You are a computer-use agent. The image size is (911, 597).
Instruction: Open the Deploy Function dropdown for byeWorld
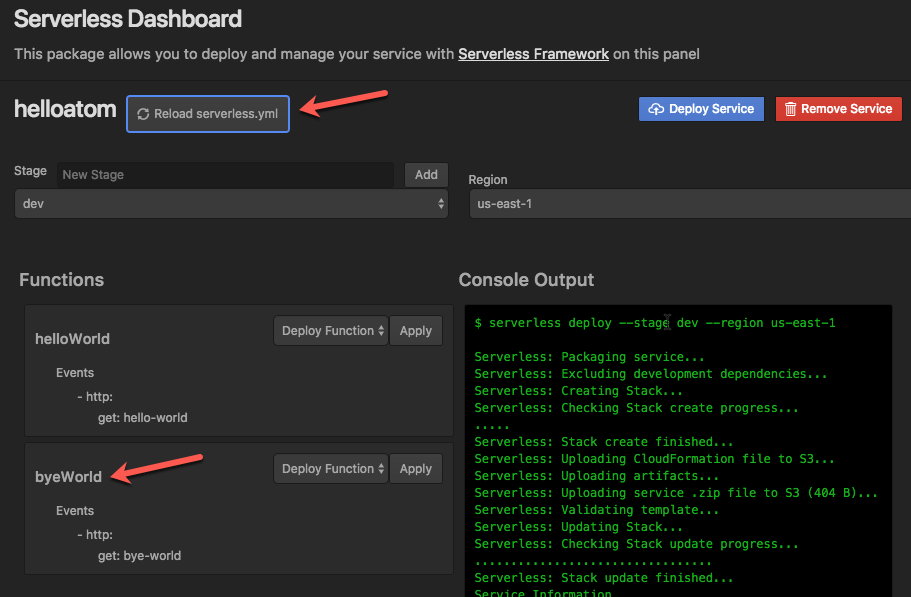click(x=330, y=468)
